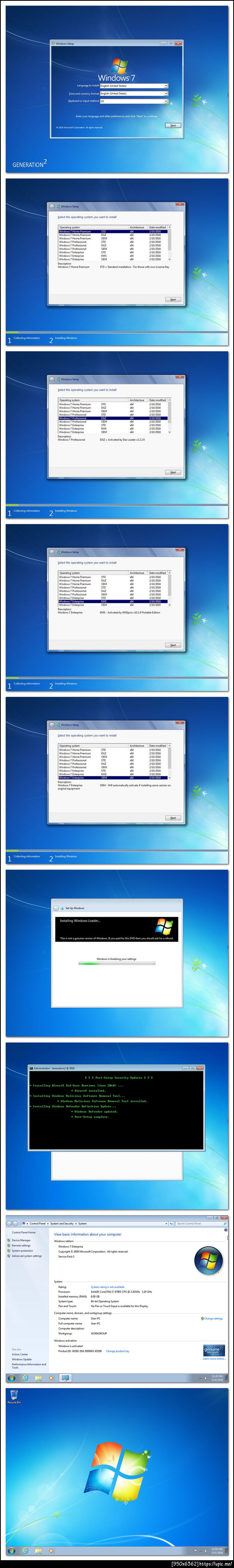Click Learn more online under genuine badge

213,1359
